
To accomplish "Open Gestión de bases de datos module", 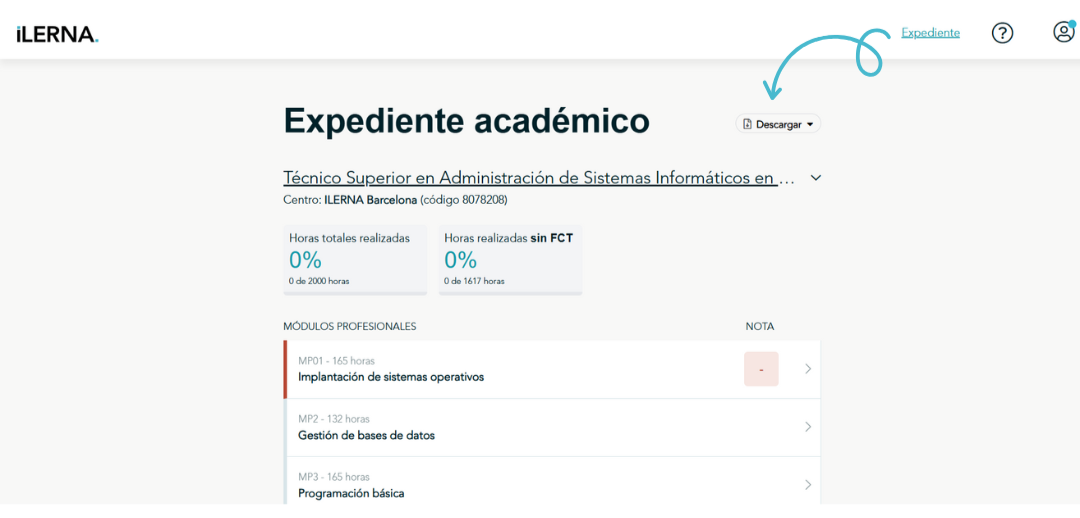I will (366, 435).
